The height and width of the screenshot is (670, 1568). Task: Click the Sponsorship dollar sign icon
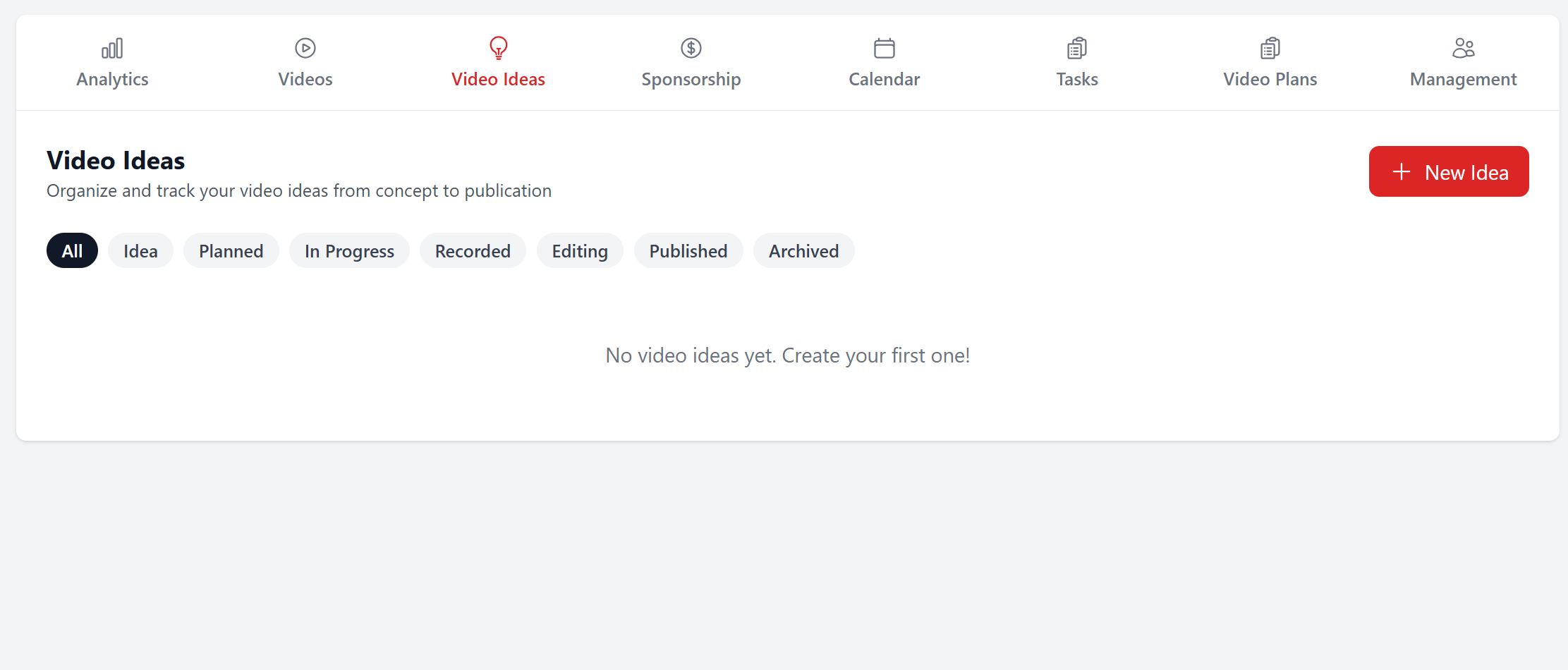pos(691,48)
